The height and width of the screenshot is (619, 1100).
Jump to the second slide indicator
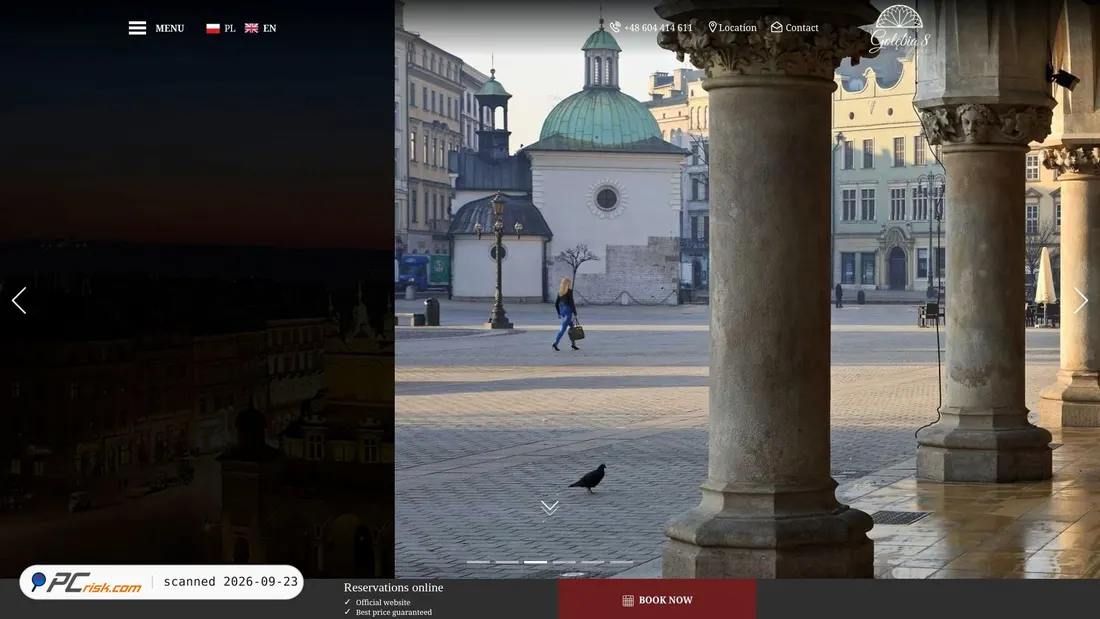click(x=507, y=562)
